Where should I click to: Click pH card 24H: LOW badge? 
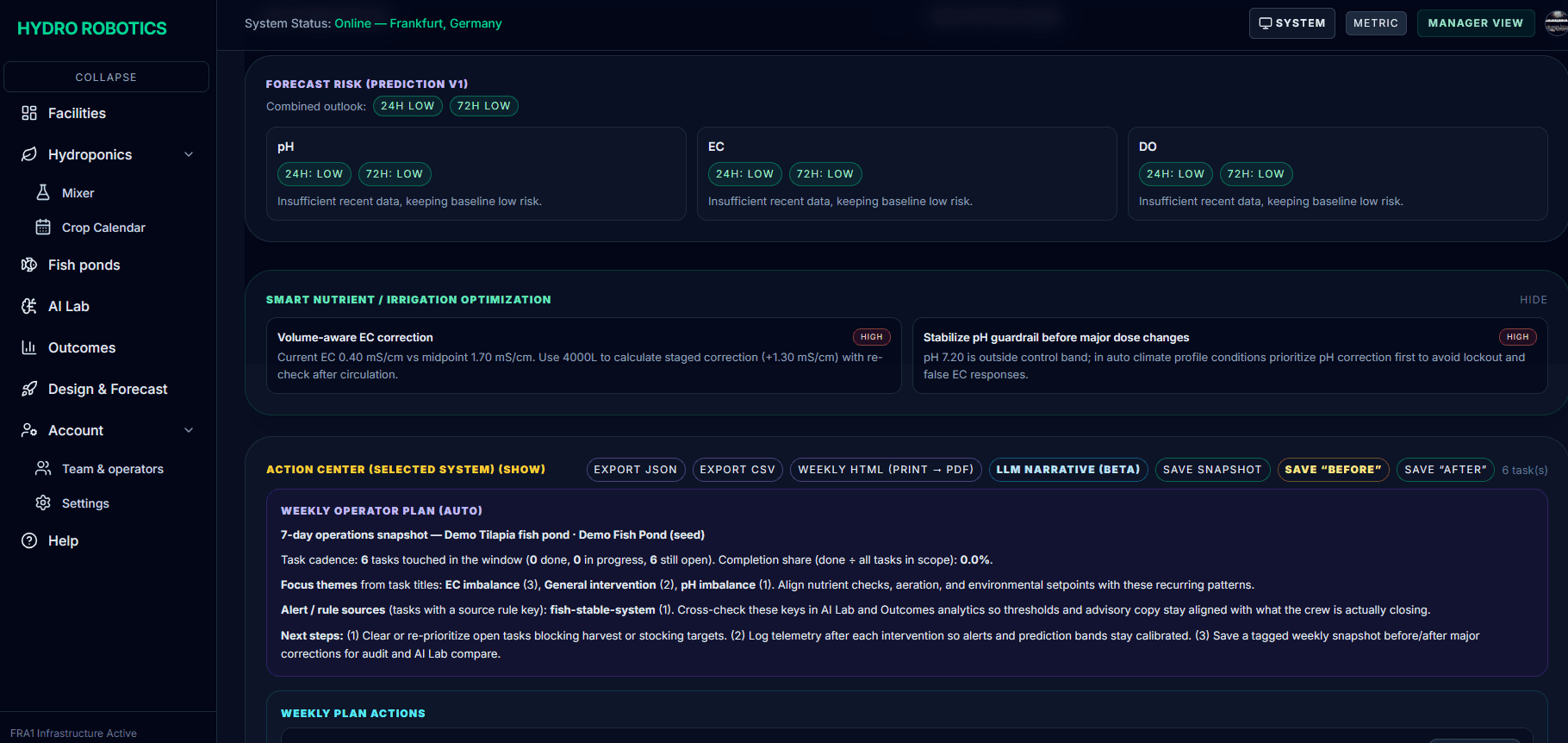click(x=314, y=174)
